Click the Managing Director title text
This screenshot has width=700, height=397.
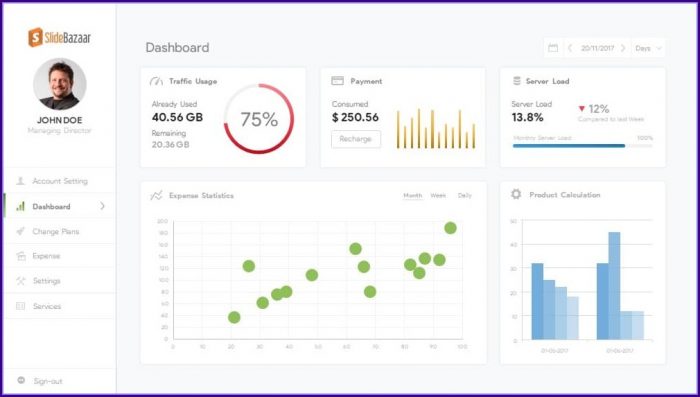click(59, 131)
